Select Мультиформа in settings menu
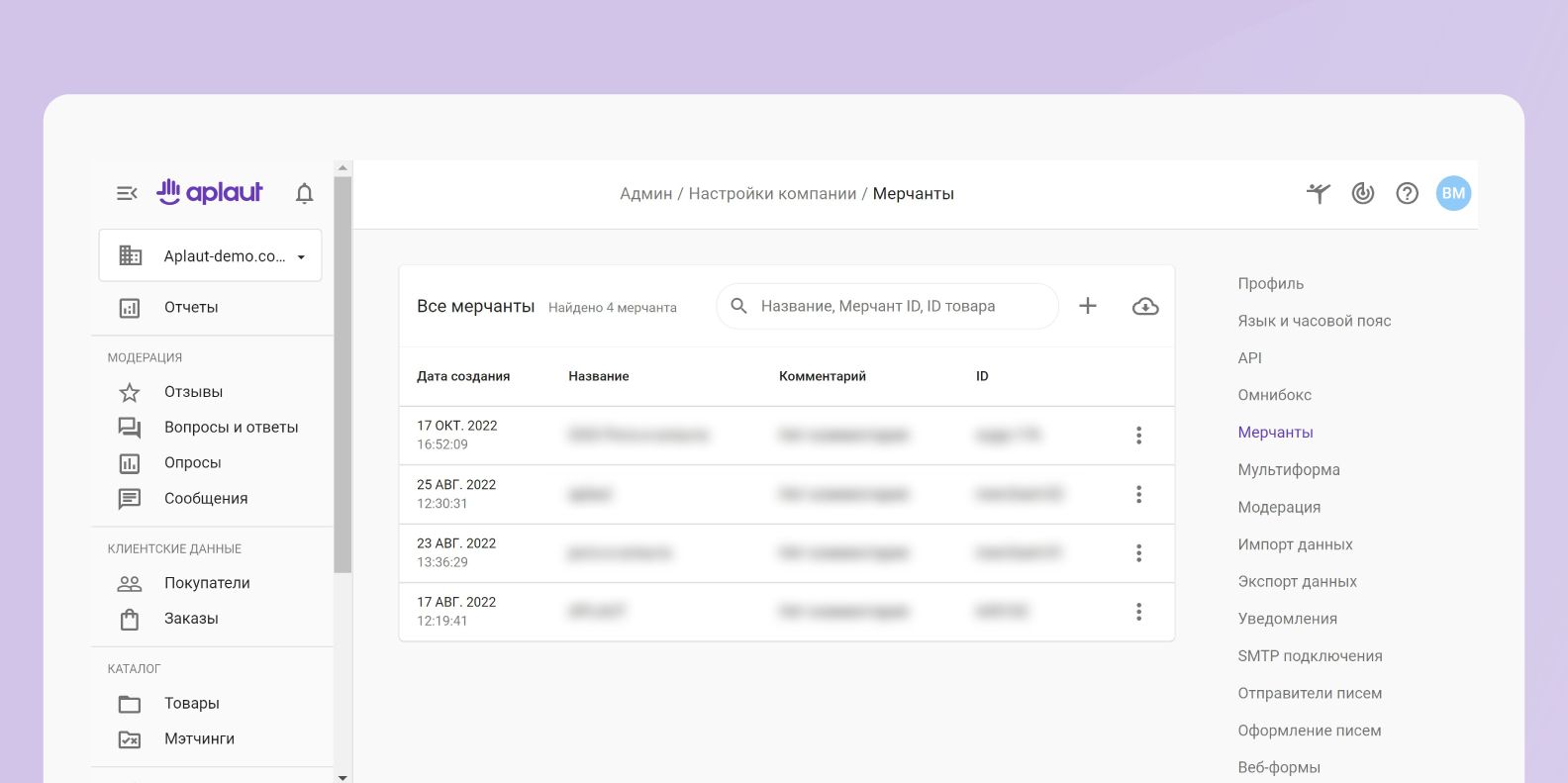This screenshot has width=1568, height=783. (x=1288, y=469)
